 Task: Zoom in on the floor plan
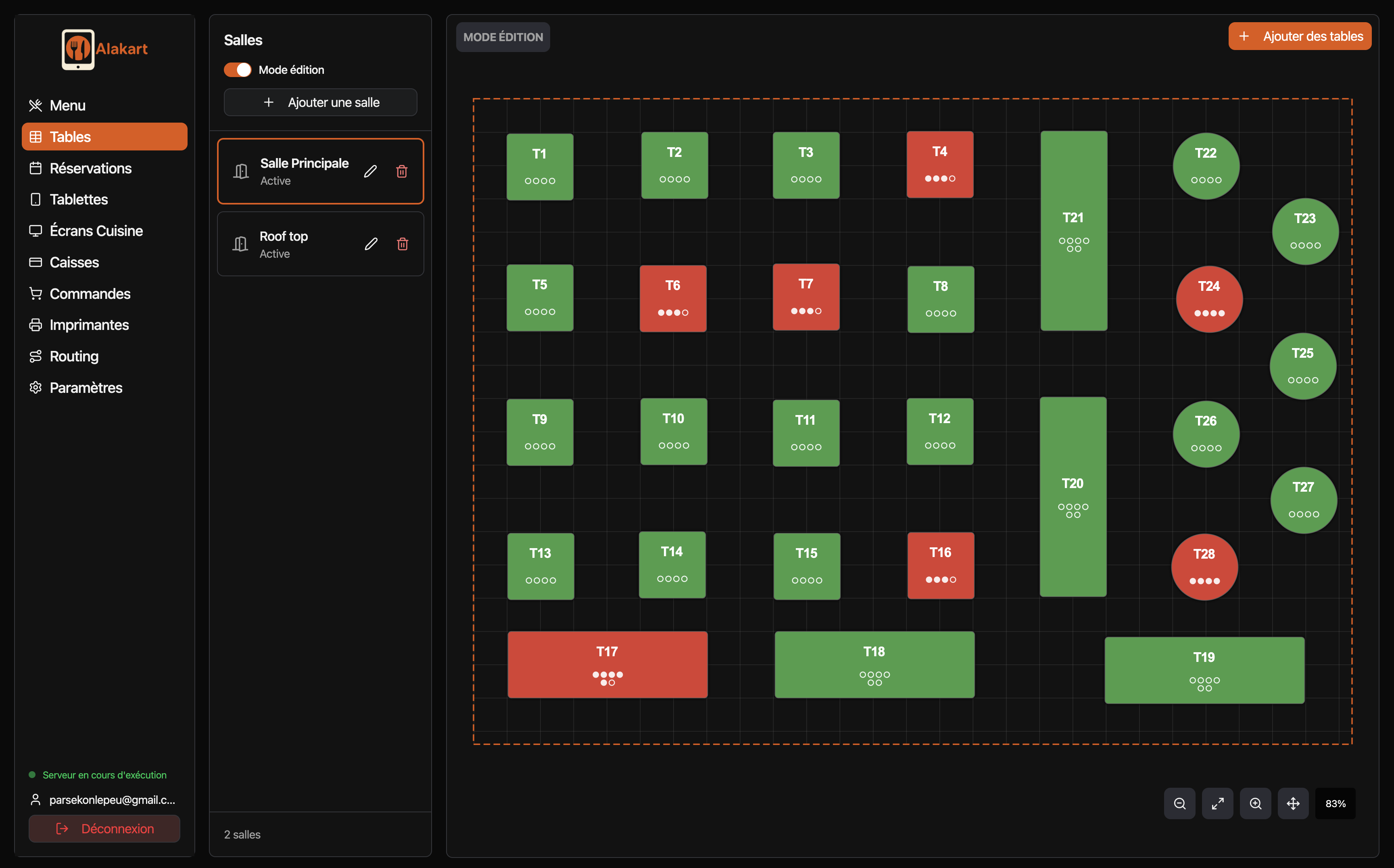[x=1255, y=803]
